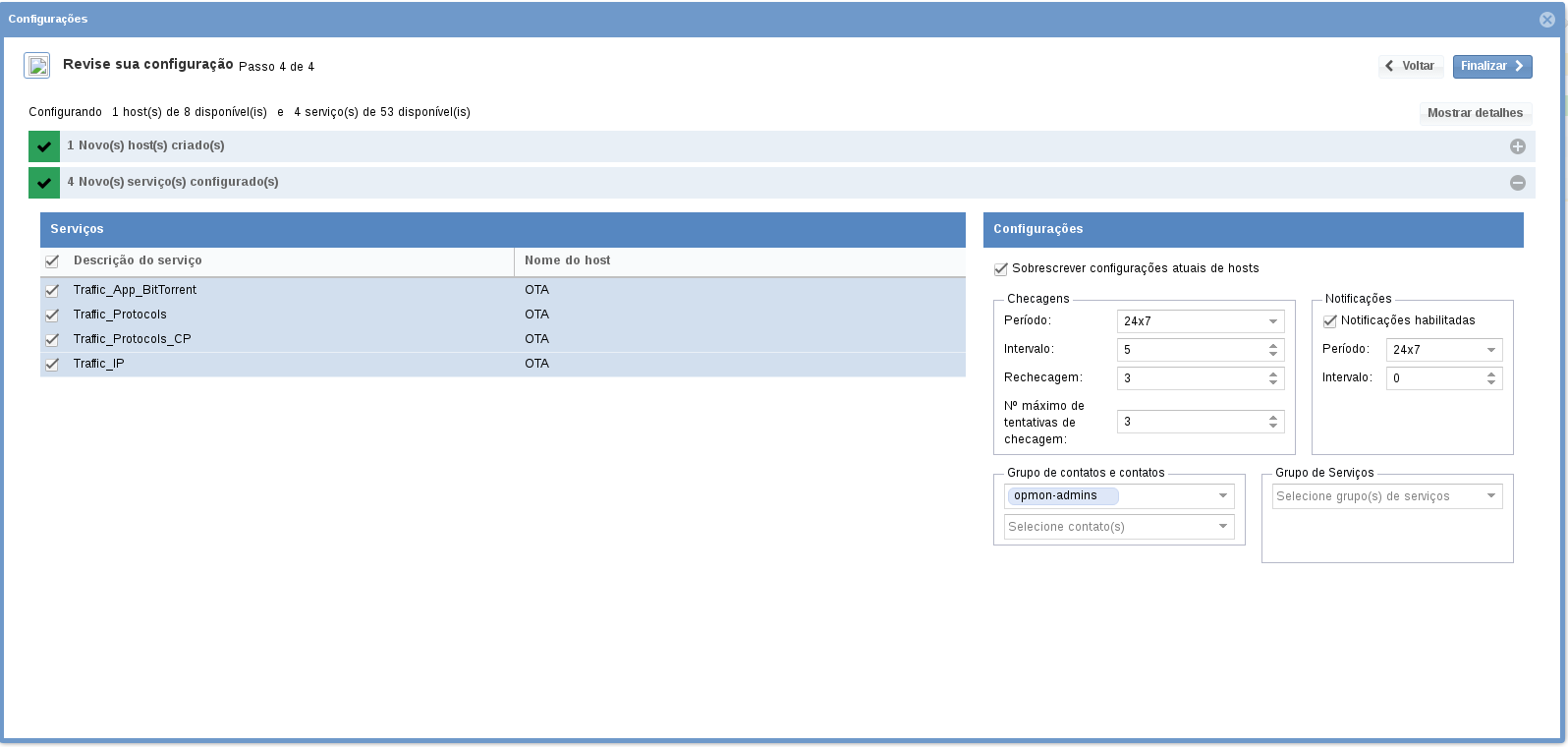Toggle select-all checkbox in services header
The height and width of the screenshot is (747, 1568).
[x=52, y=261]
